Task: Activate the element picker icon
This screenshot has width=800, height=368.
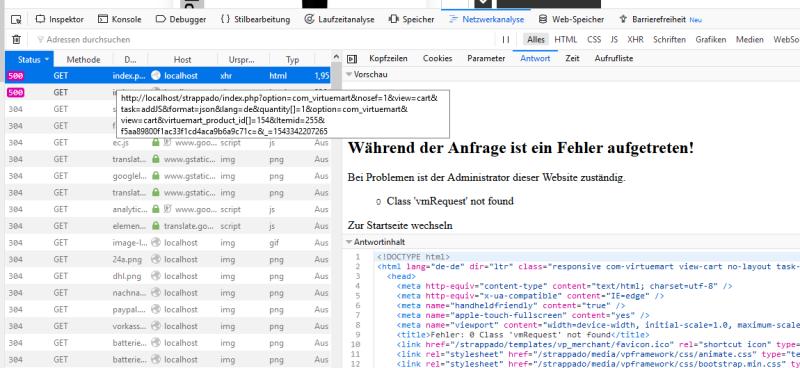Action: pos(16,19)
